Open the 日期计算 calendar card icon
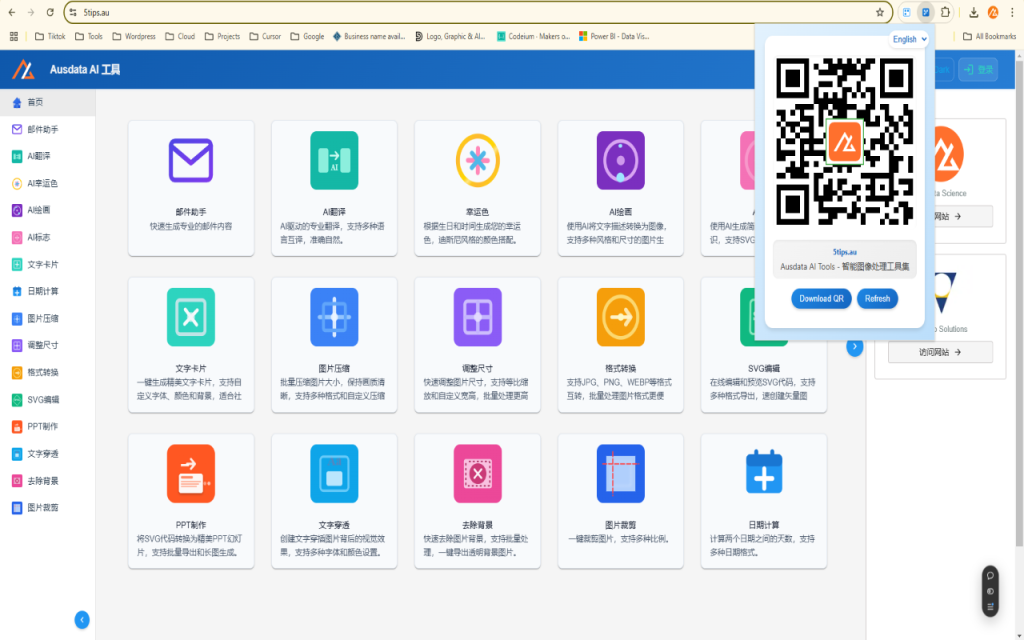The image size is (1024, 640). tap(764, 472)
